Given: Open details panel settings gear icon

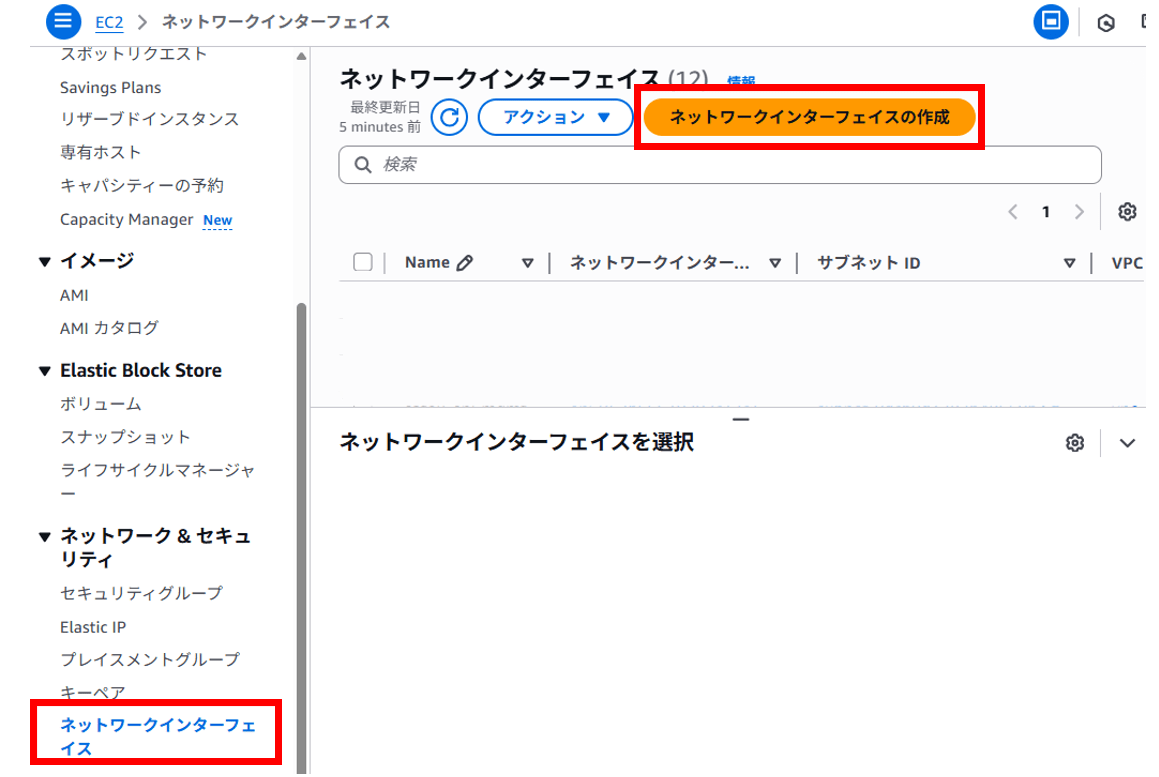Looking at the screenshot, I should [x=1075, y=443].
